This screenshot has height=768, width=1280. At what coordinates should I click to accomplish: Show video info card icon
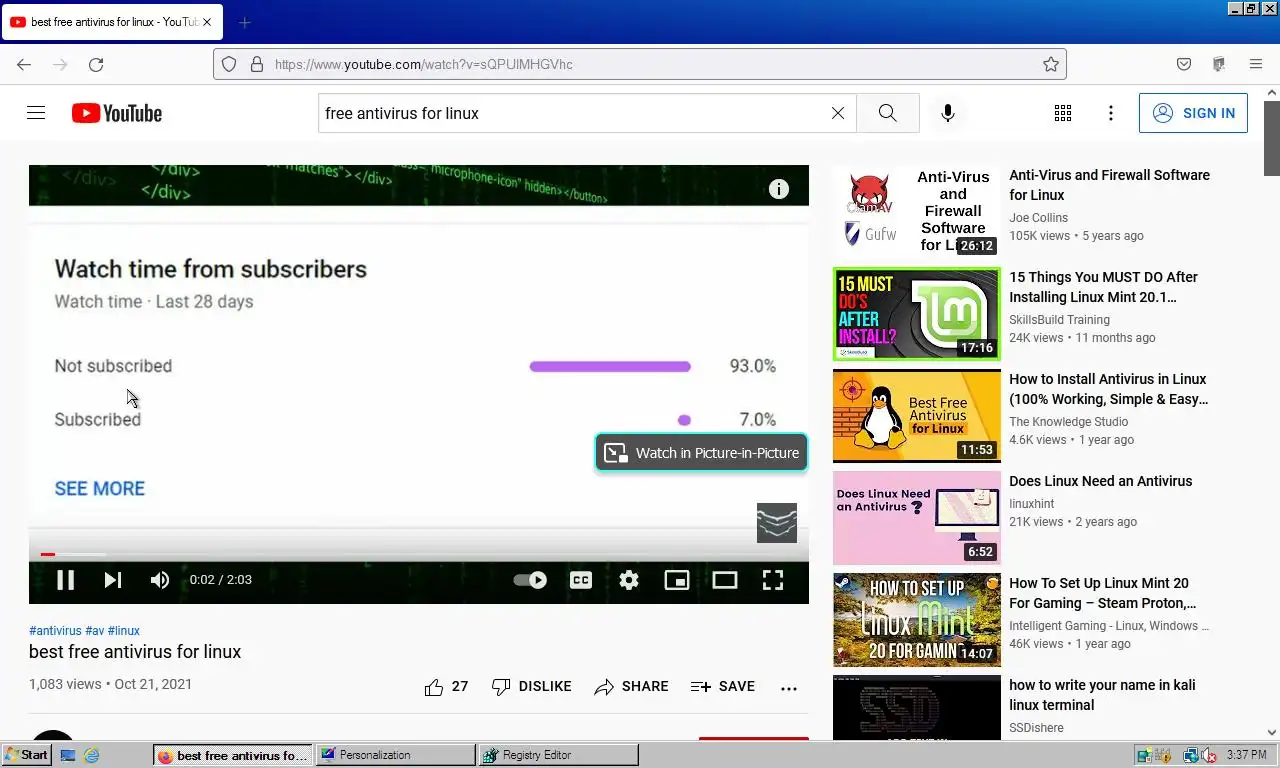click(x=779, y=189)
